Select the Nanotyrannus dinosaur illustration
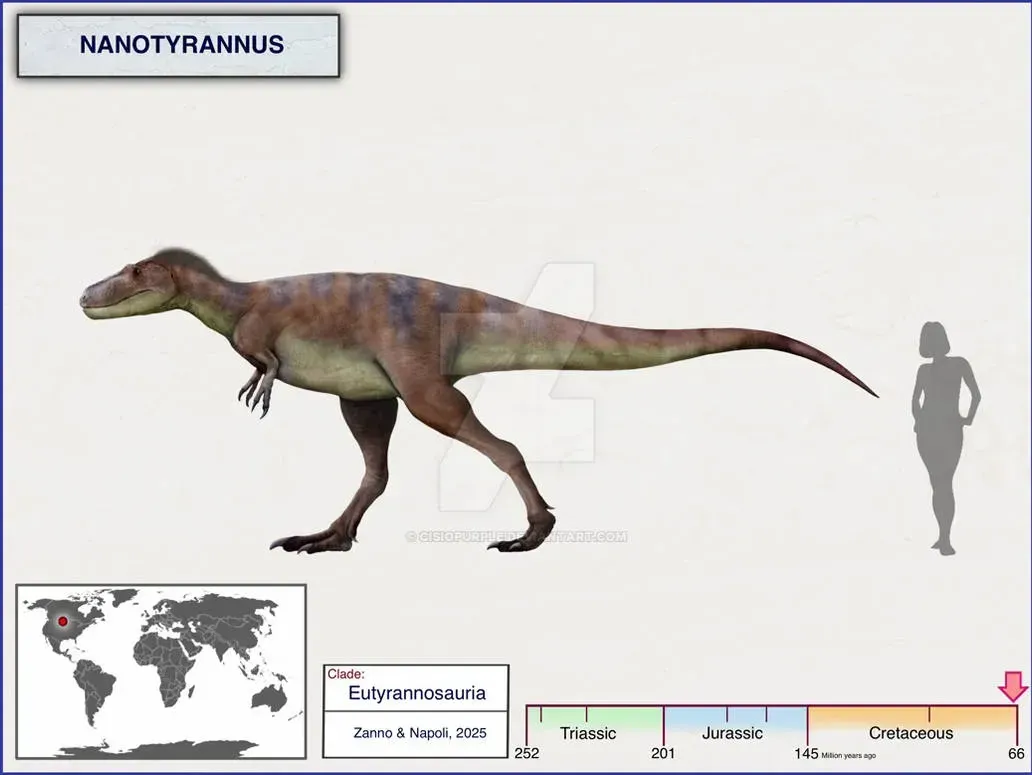1032x775 pixels. click(479, 401)
